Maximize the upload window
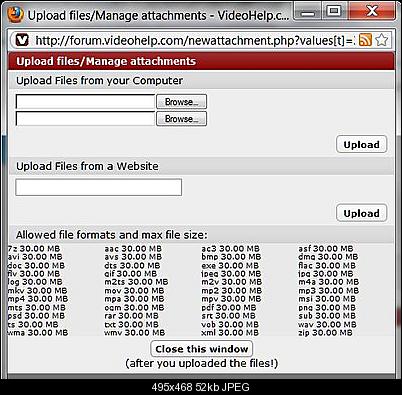This screenshot has width=402, height=395. tap(334, 12)
